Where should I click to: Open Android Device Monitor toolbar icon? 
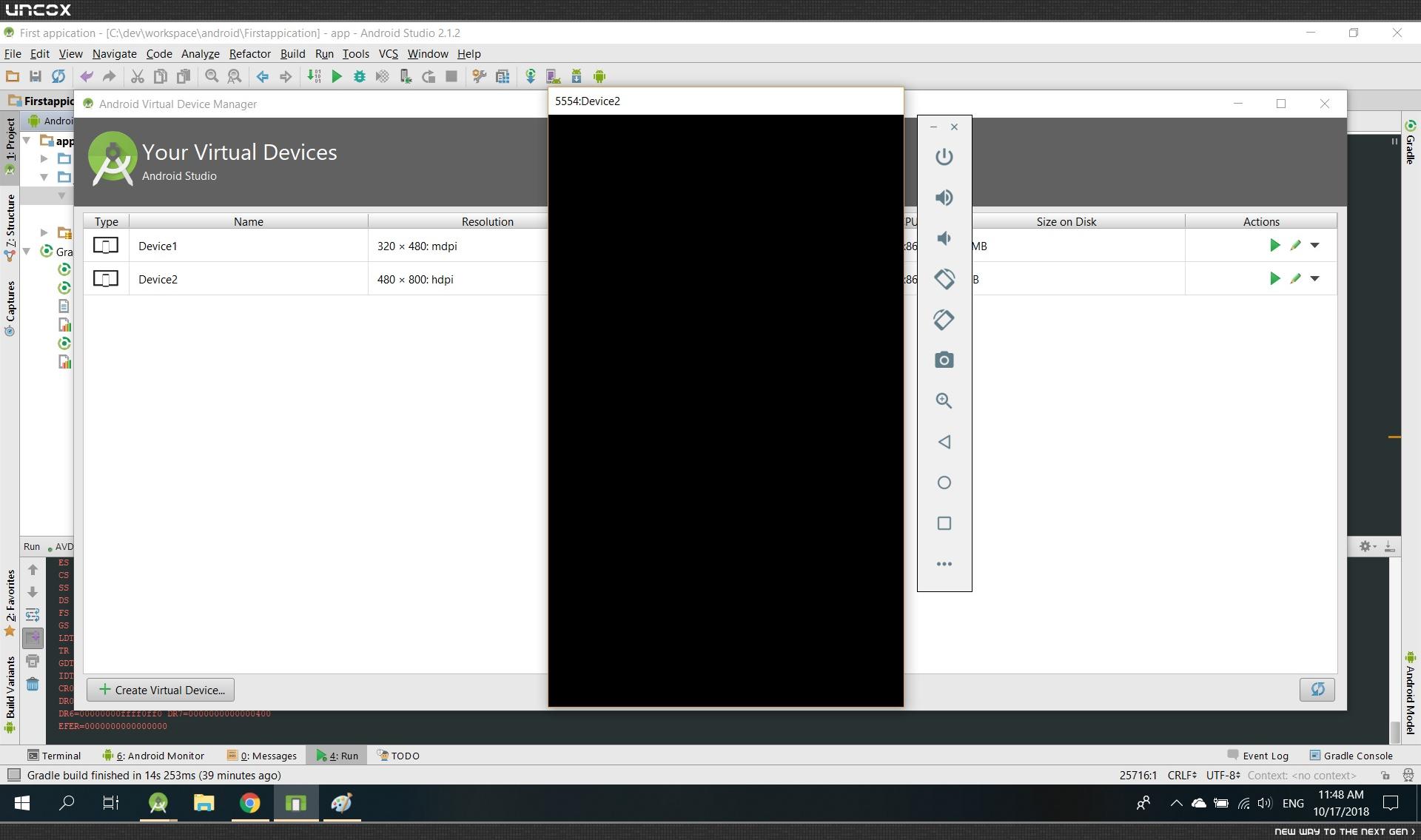click(599, 76)
